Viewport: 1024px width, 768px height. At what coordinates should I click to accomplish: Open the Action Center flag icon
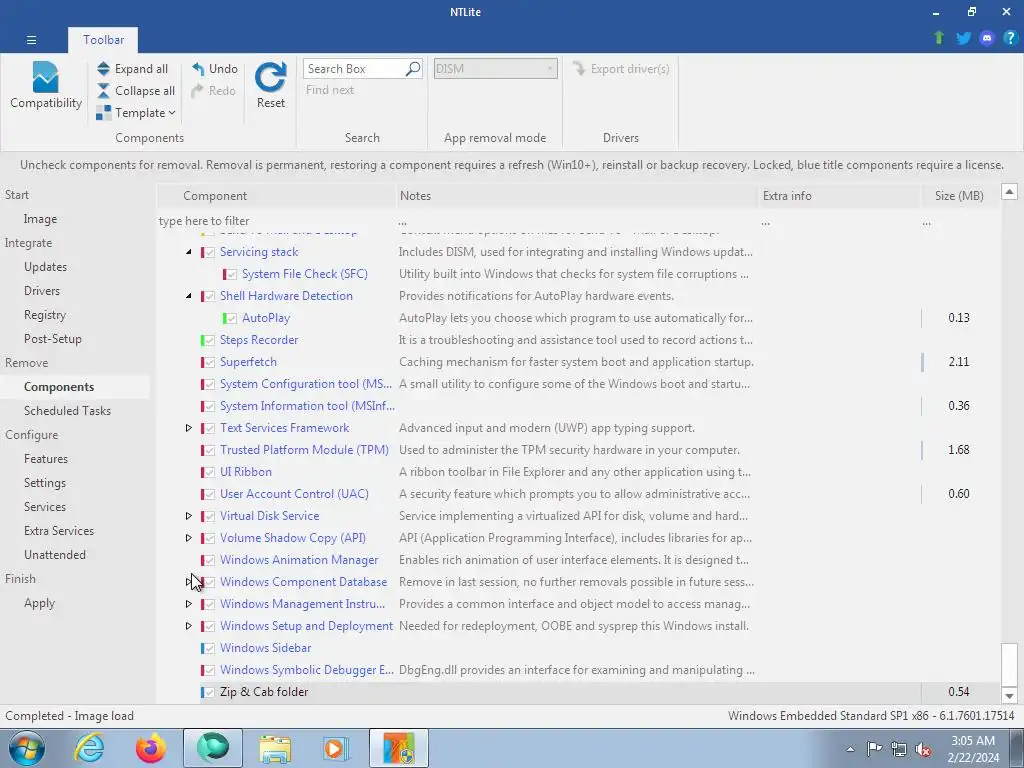coord(874,749)
